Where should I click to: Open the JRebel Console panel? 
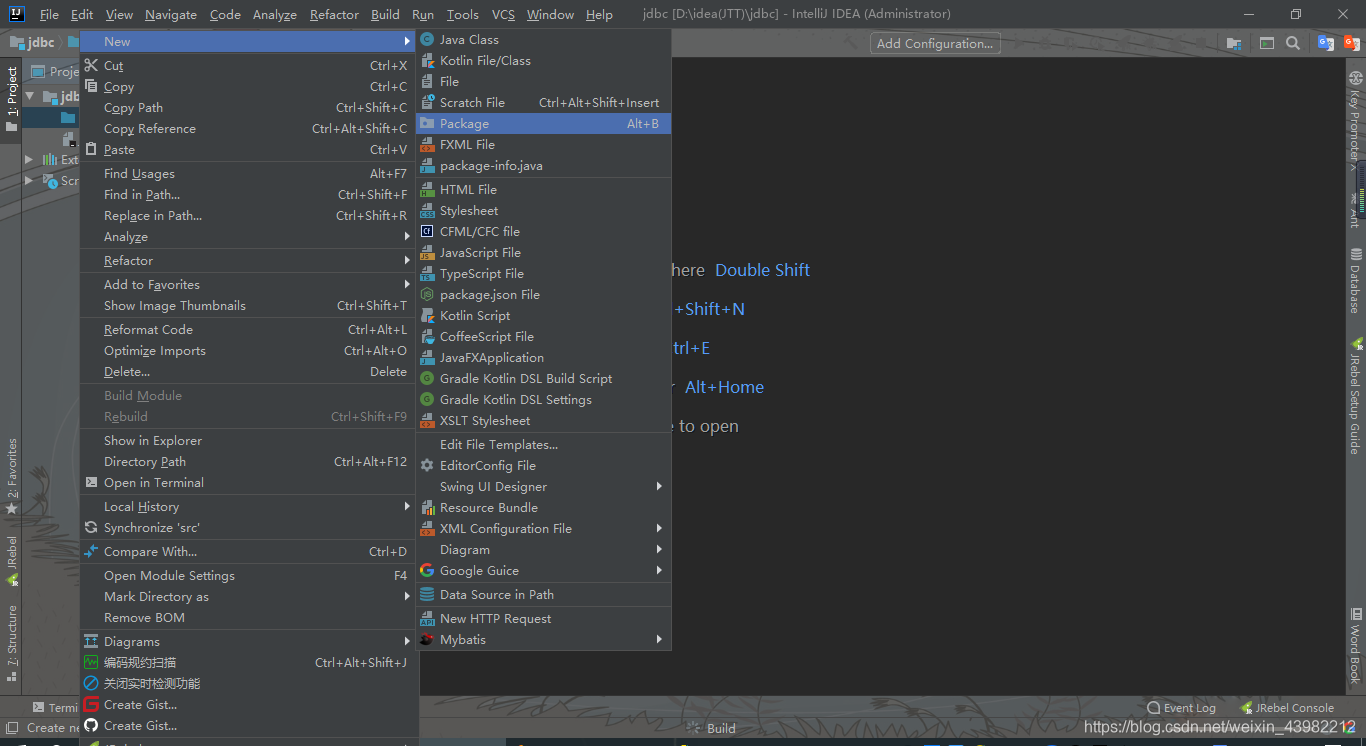(x=1287, y=707)
